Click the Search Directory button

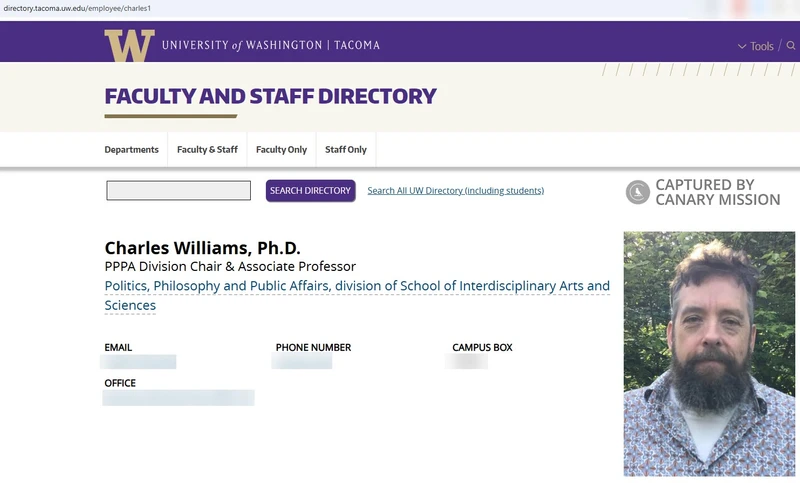[310, 191]
